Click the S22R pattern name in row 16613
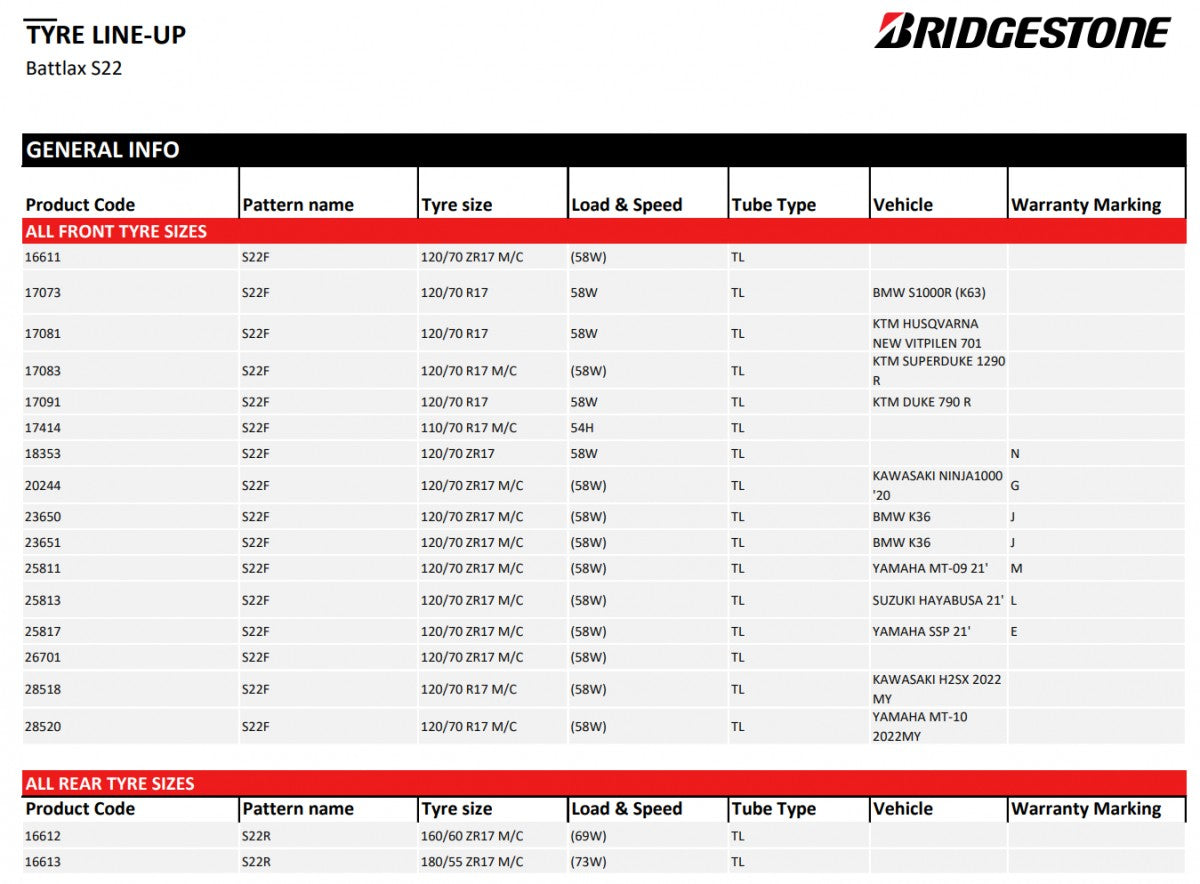 point(256,862)
